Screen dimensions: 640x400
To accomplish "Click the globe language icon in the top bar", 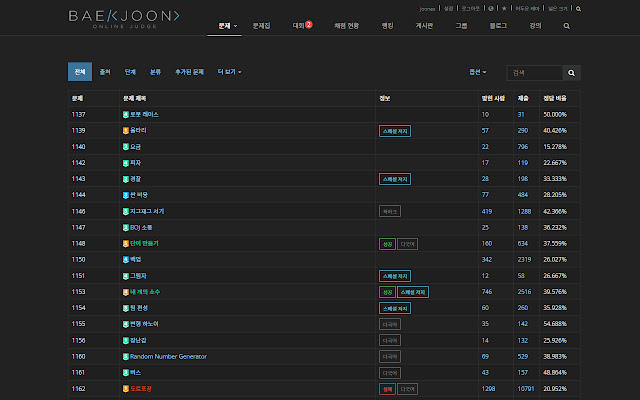I will point(491,7).
